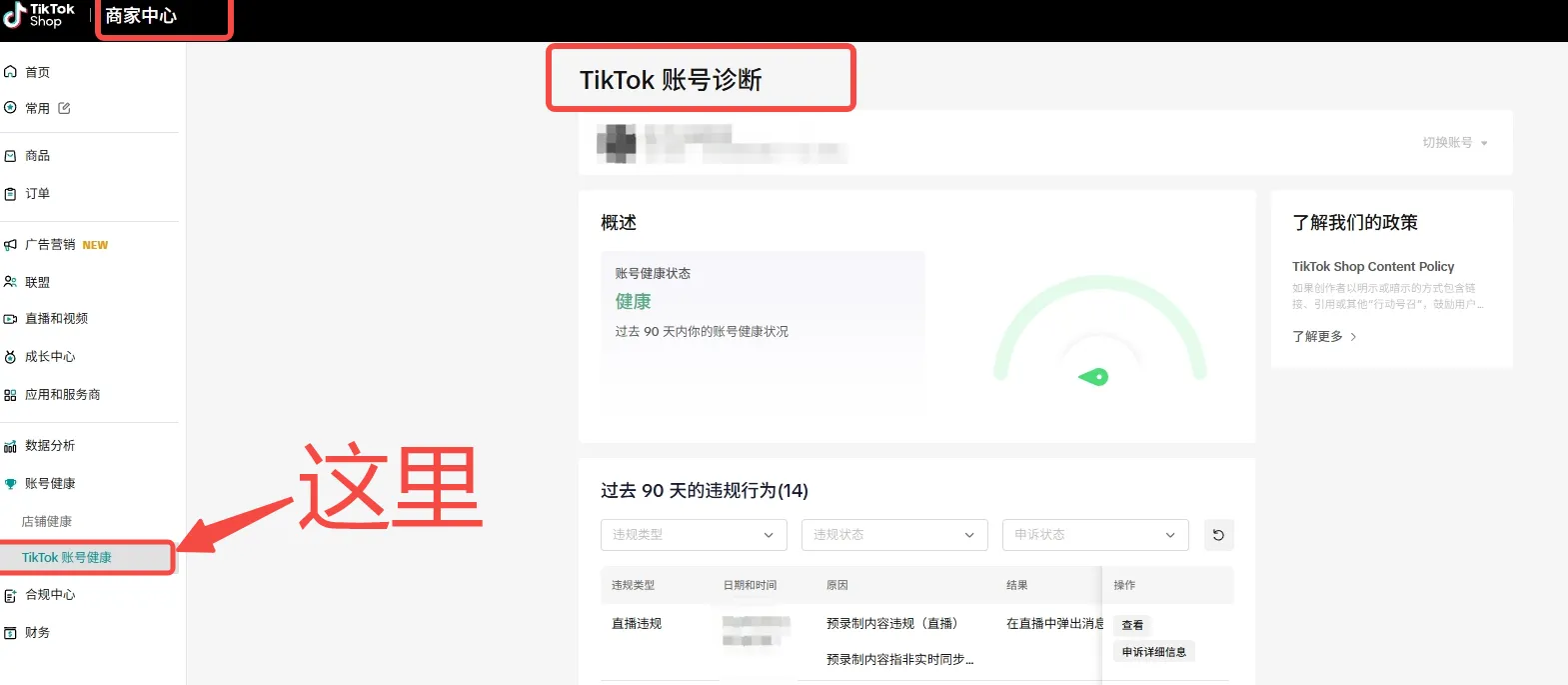Click the TikTok Shop logo
1568x685 pixels.
click(40, 15)
